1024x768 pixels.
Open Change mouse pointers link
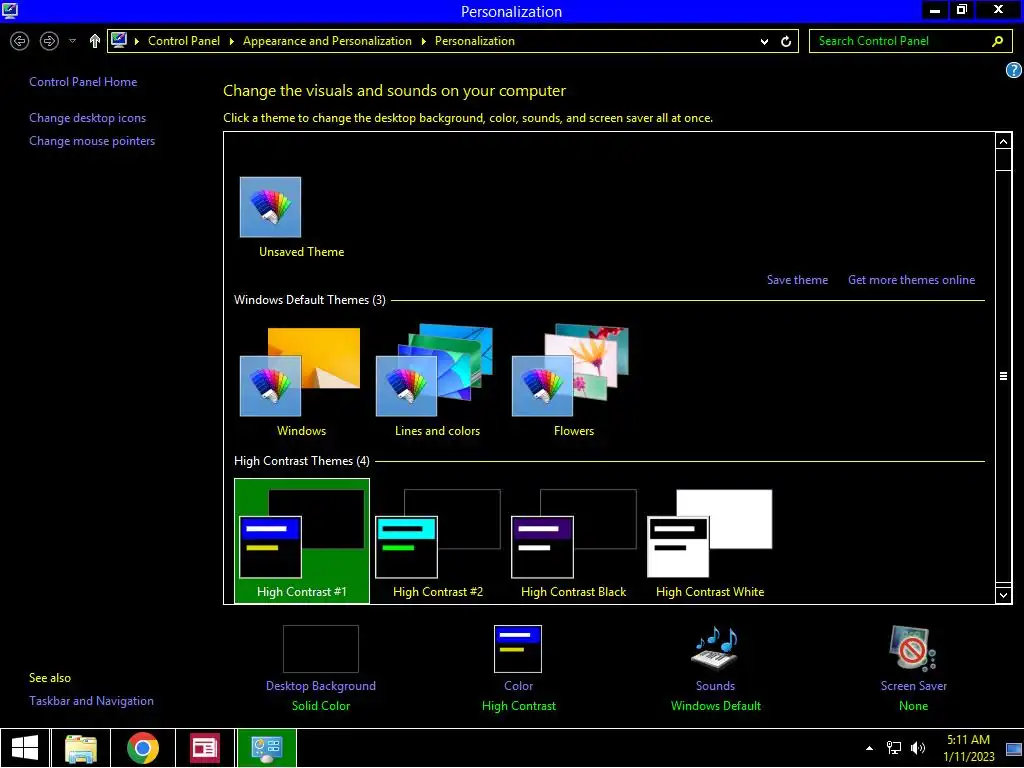[92, 141]
